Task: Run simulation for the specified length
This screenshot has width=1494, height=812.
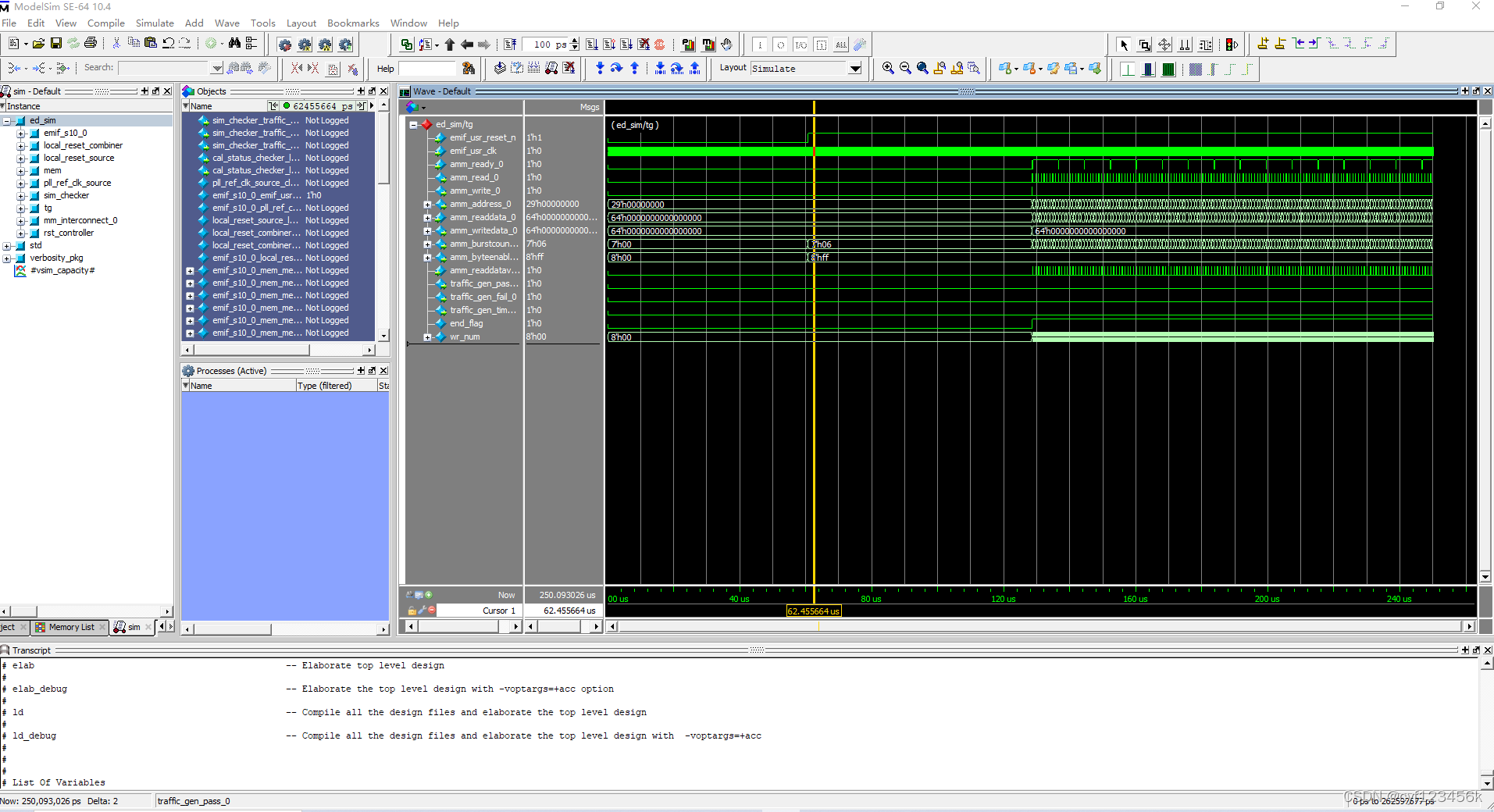Action: [x=592, y=45]
